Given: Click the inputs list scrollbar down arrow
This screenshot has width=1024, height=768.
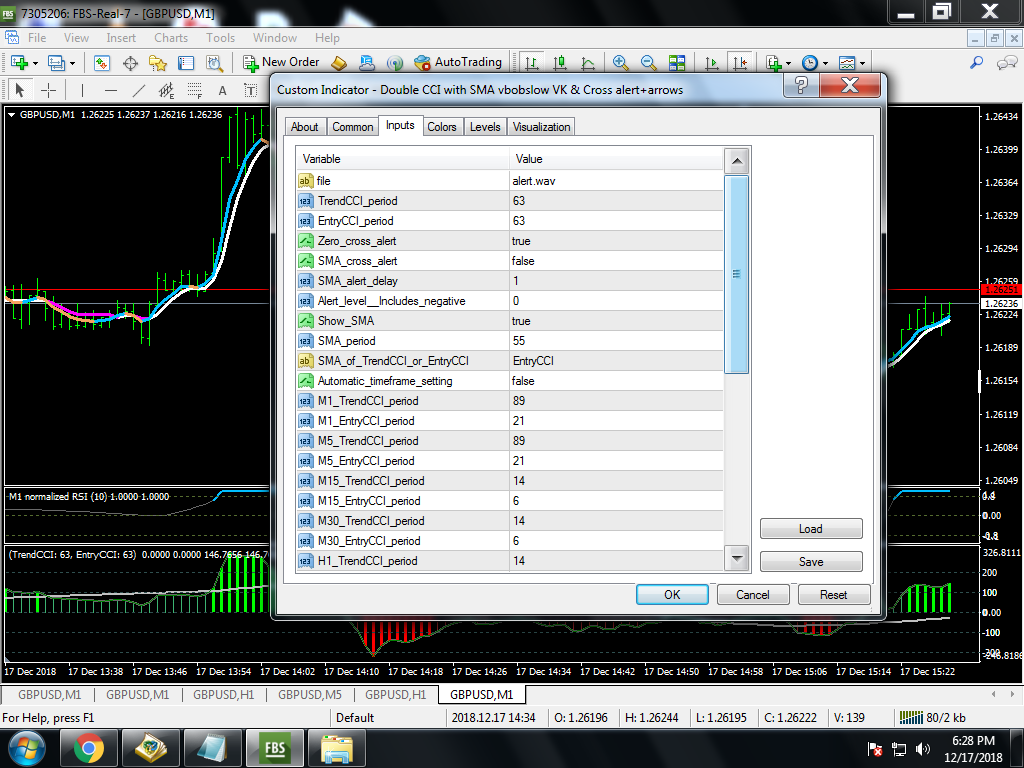Looking at the screenshot, I should click(737, 558).
